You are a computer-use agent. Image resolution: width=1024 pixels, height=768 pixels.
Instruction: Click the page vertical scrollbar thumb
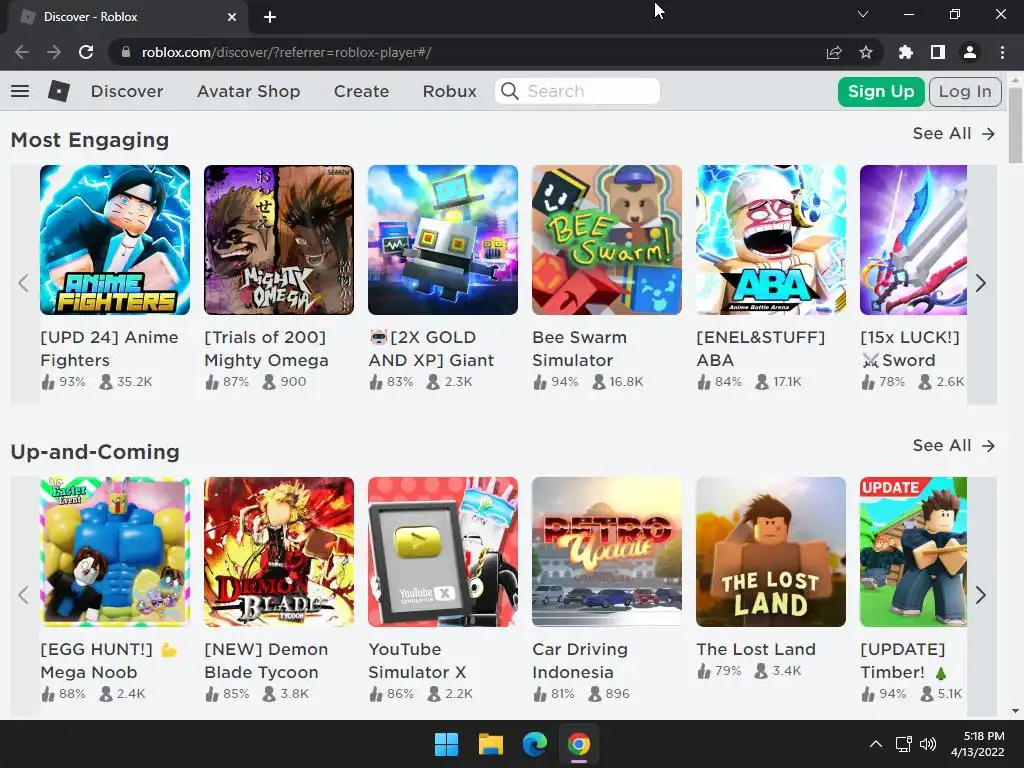pos(1015,124)
